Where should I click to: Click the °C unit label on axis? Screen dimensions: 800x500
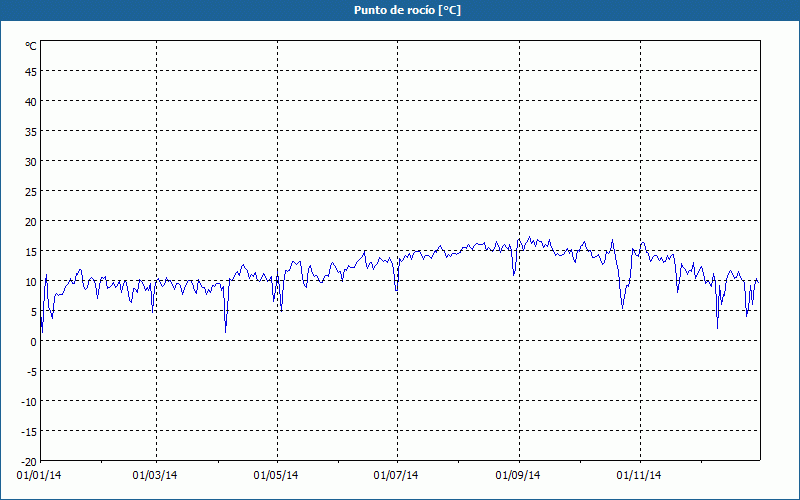point(31,46)
